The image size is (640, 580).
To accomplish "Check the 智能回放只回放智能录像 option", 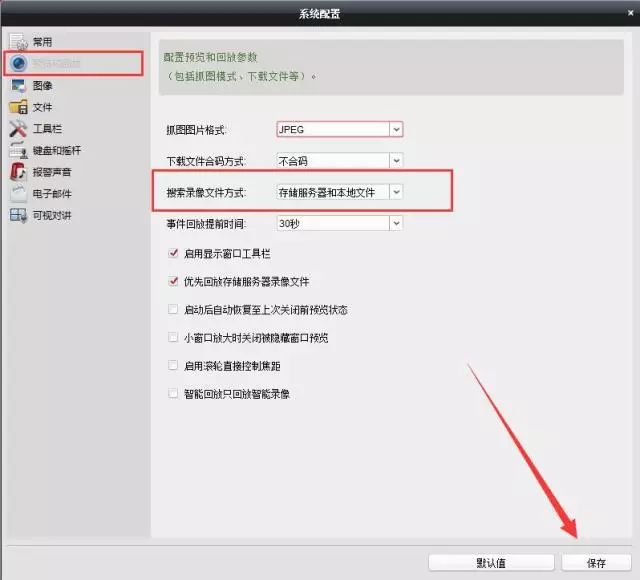I will (x=174, y=394).
